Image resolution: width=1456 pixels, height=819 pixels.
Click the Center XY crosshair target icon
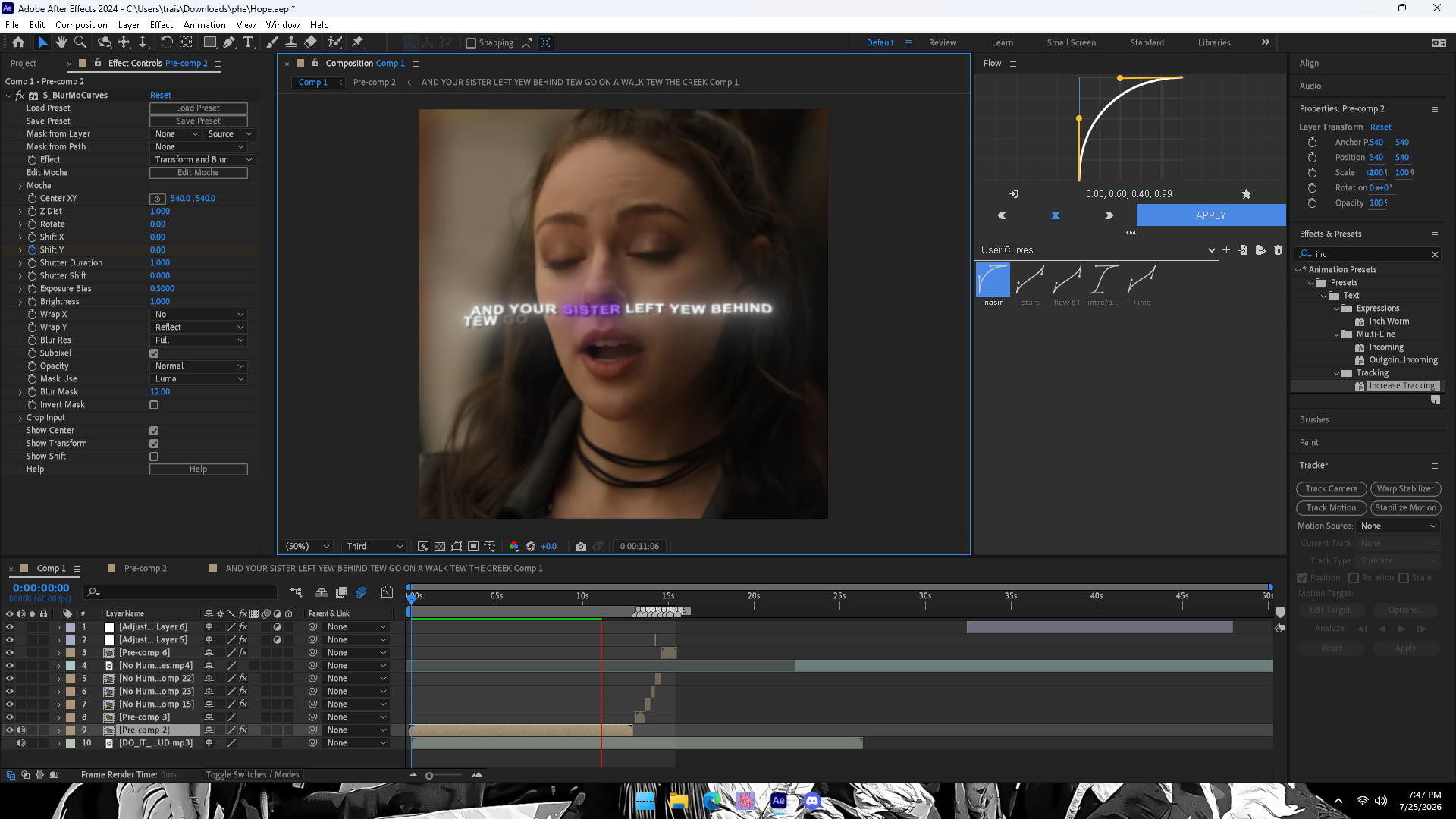coord(158,199)
